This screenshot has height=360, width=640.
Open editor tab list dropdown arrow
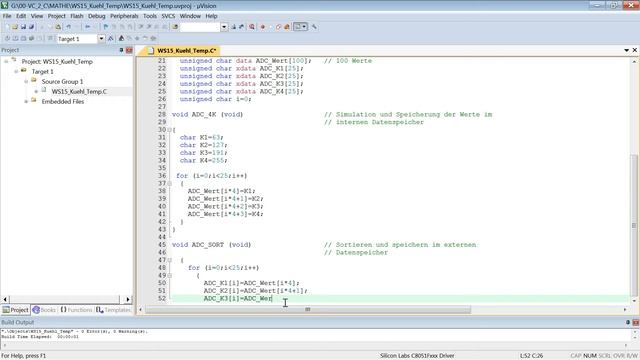tap(627, 50)
